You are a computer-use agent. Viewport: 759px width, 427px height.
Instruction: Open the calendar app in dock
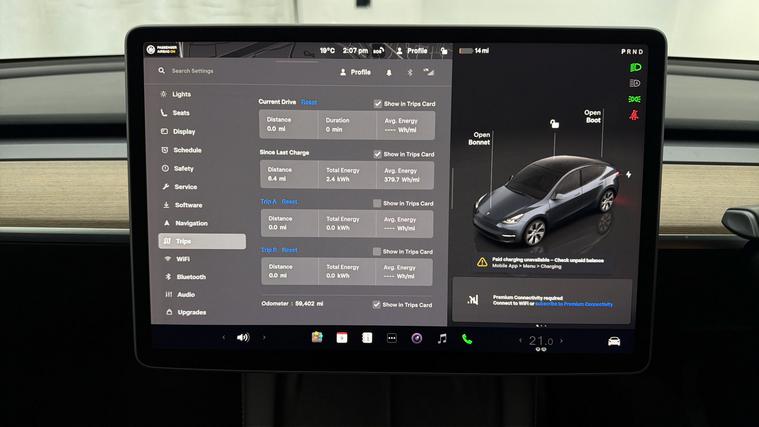341,338
